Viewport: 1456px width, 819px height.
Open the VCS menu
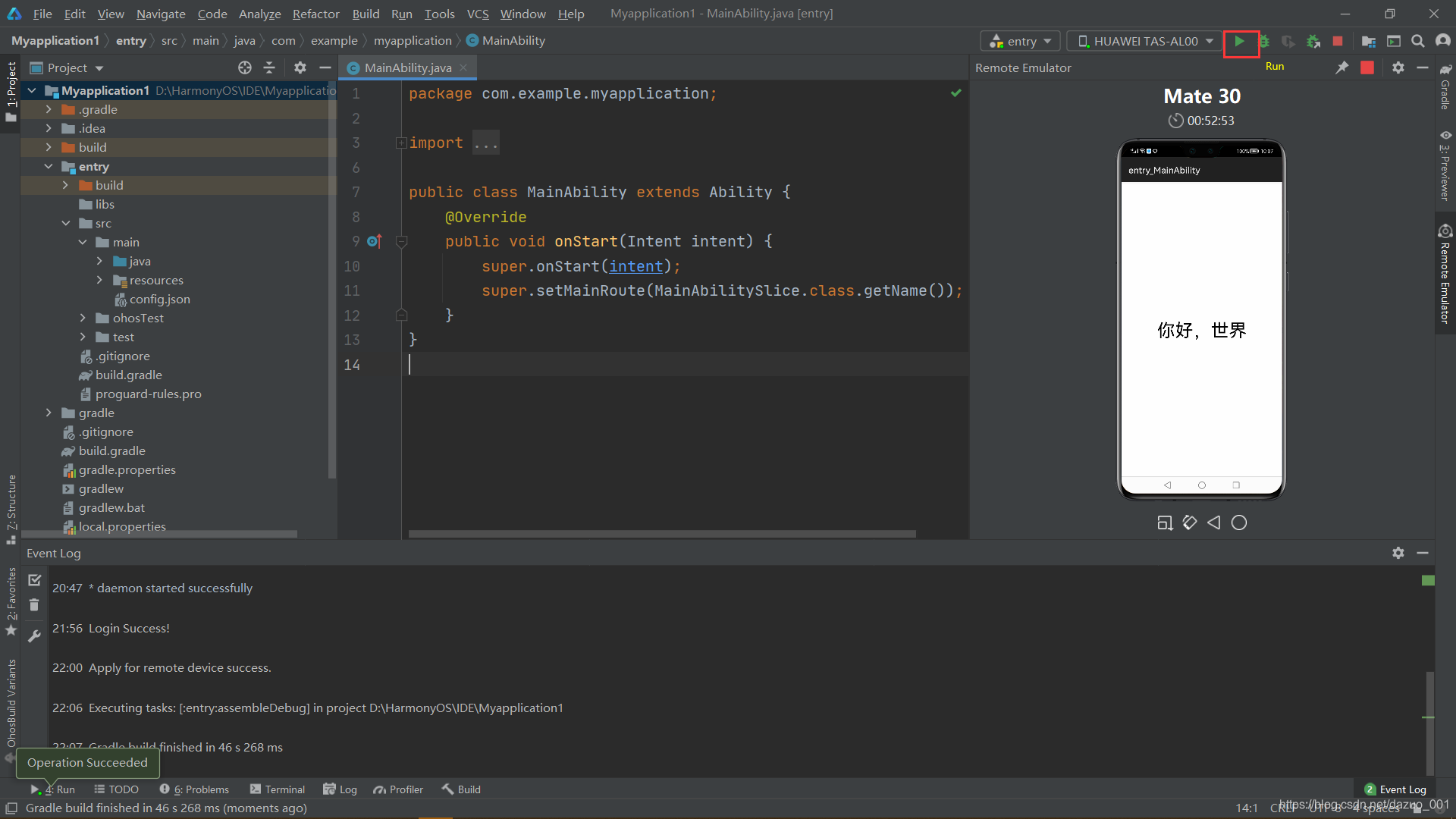[x=478, y=14]
